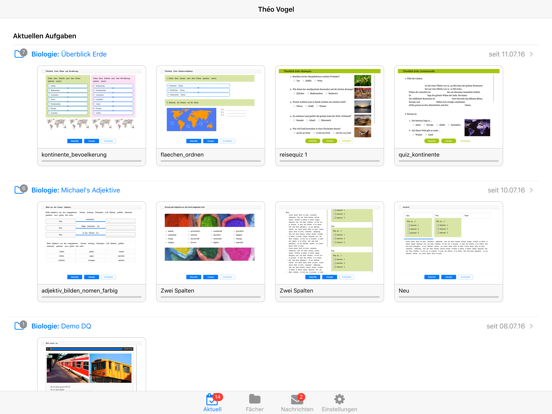Open the Biologie: Michael's Adjektive link
This screenshot has width=552, height=414.
point(76,190)
